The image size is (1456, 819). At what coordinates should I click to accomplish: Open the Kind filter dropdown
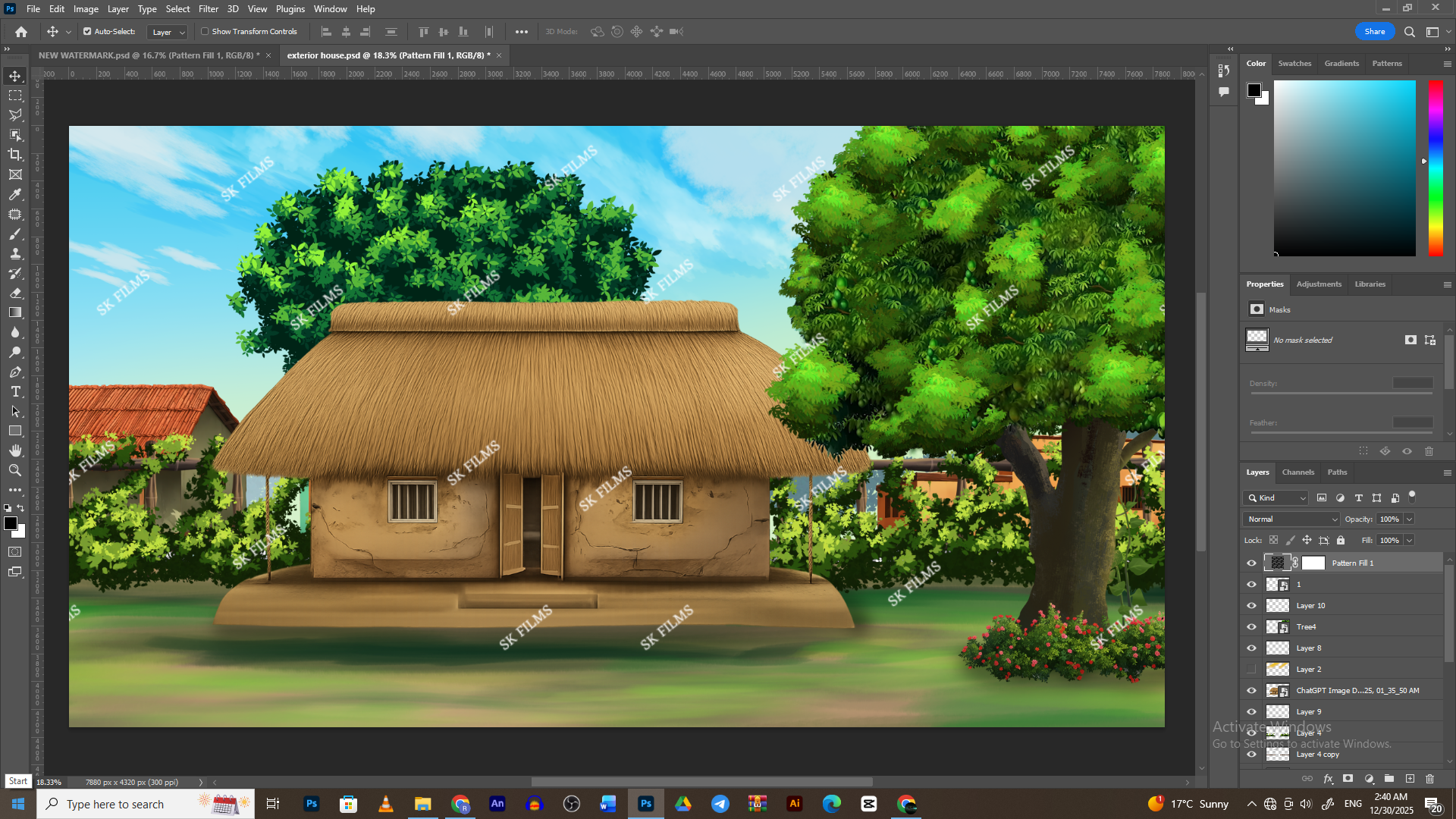point(1276,498)
